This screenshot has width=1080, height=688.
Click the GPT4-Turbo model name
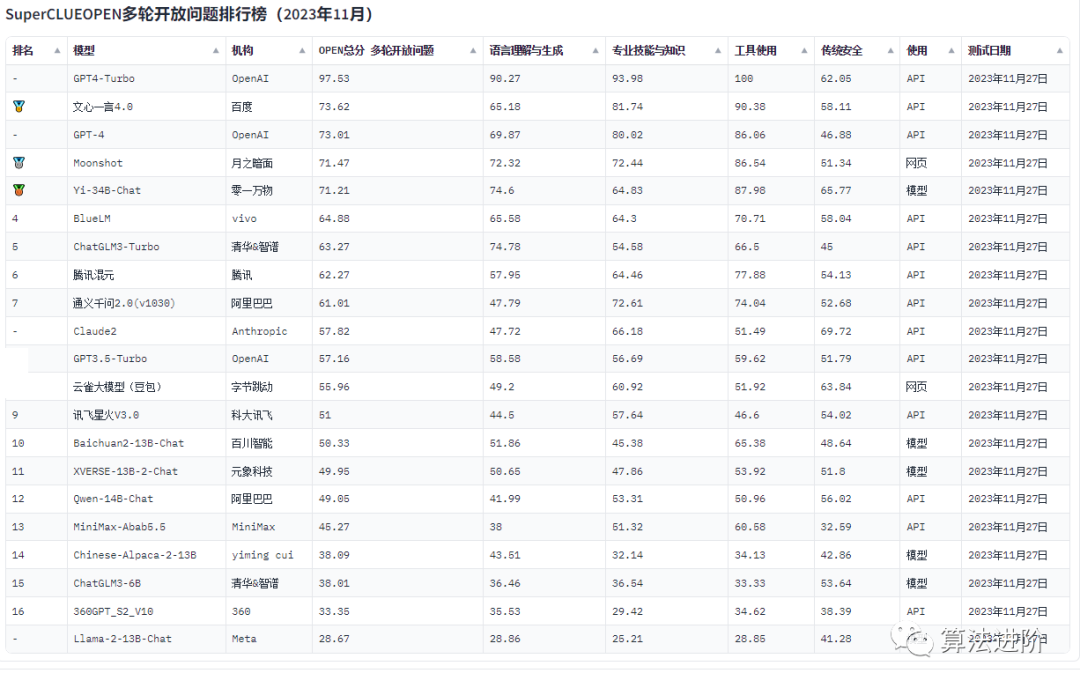coord(102,78)
